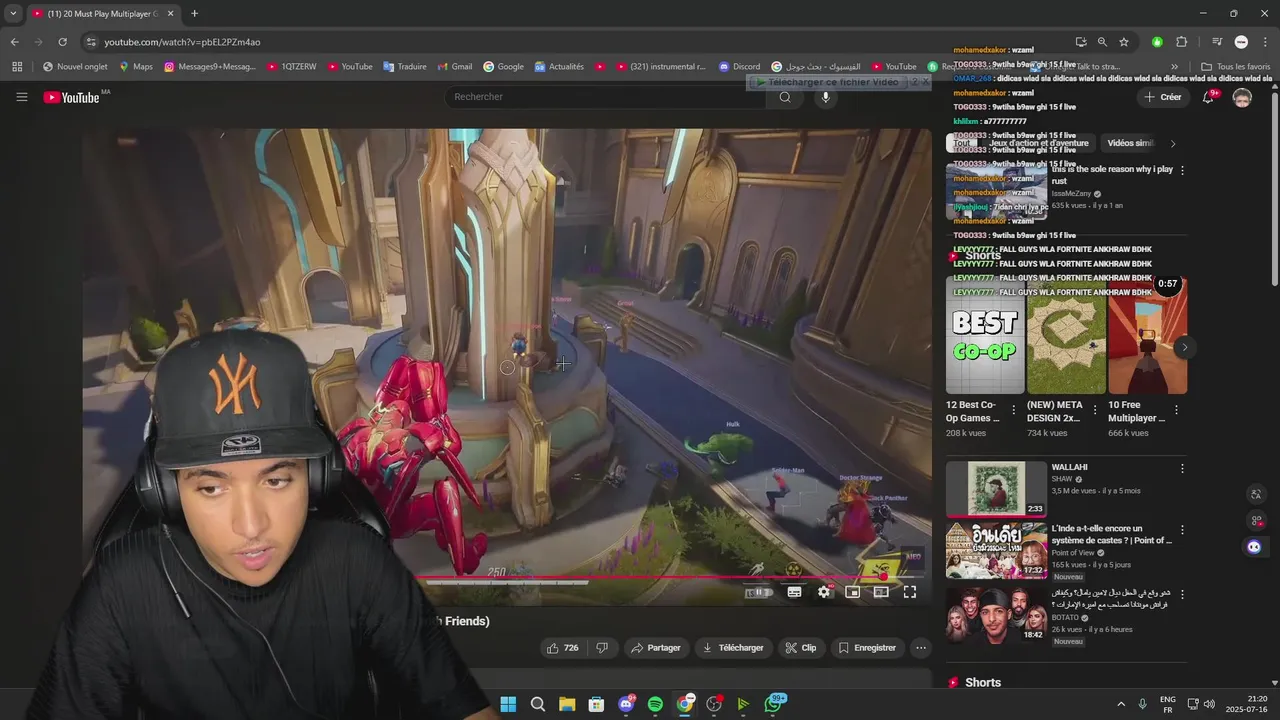Image resolution: width=1280 pixels, height=720 pixels.
Task: Like the video with 726 likes
Action: click(x=563, y=648)
